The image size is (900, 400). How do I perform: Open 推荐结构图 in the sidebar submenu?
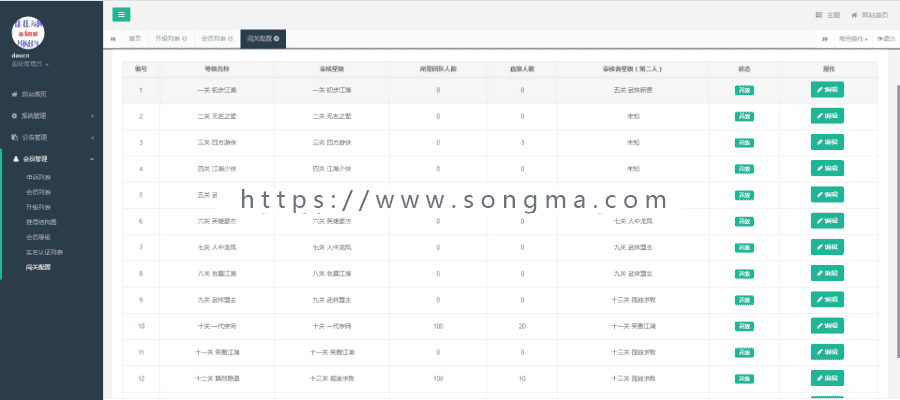tap(42, 222)
